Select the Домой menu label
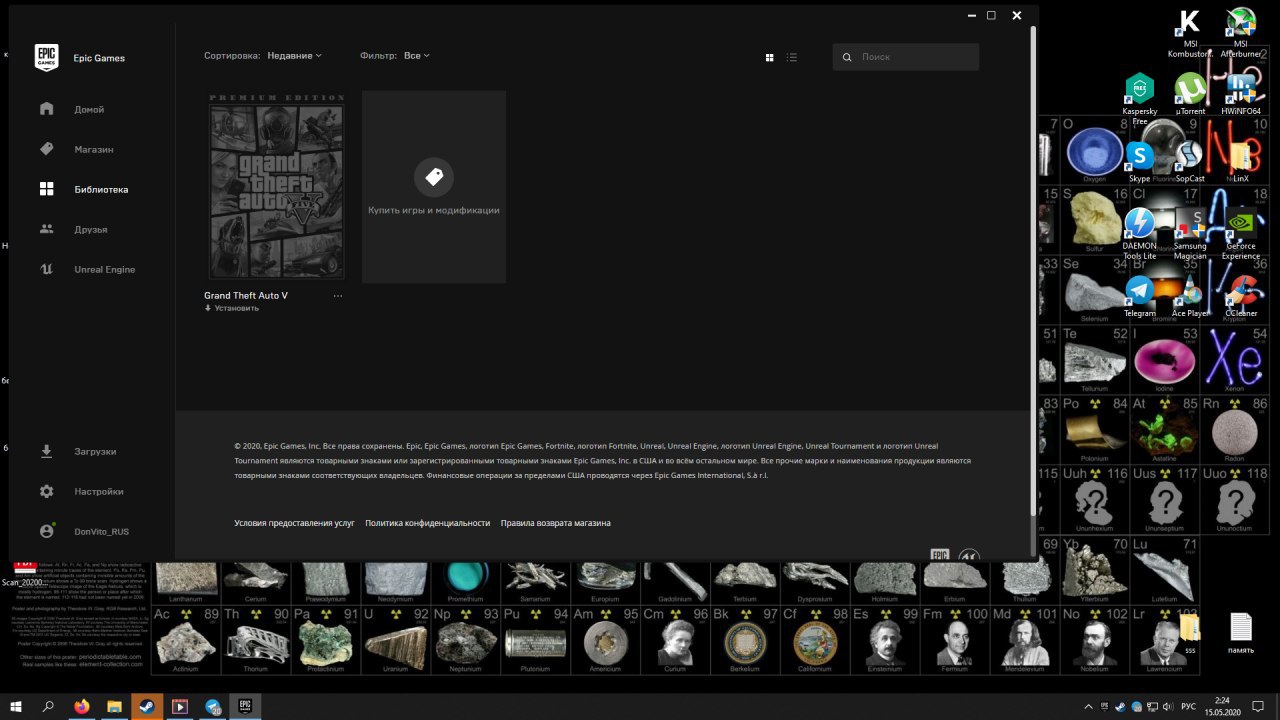The width and height of the screenshot is (1280, 720). tap(89, 109)
